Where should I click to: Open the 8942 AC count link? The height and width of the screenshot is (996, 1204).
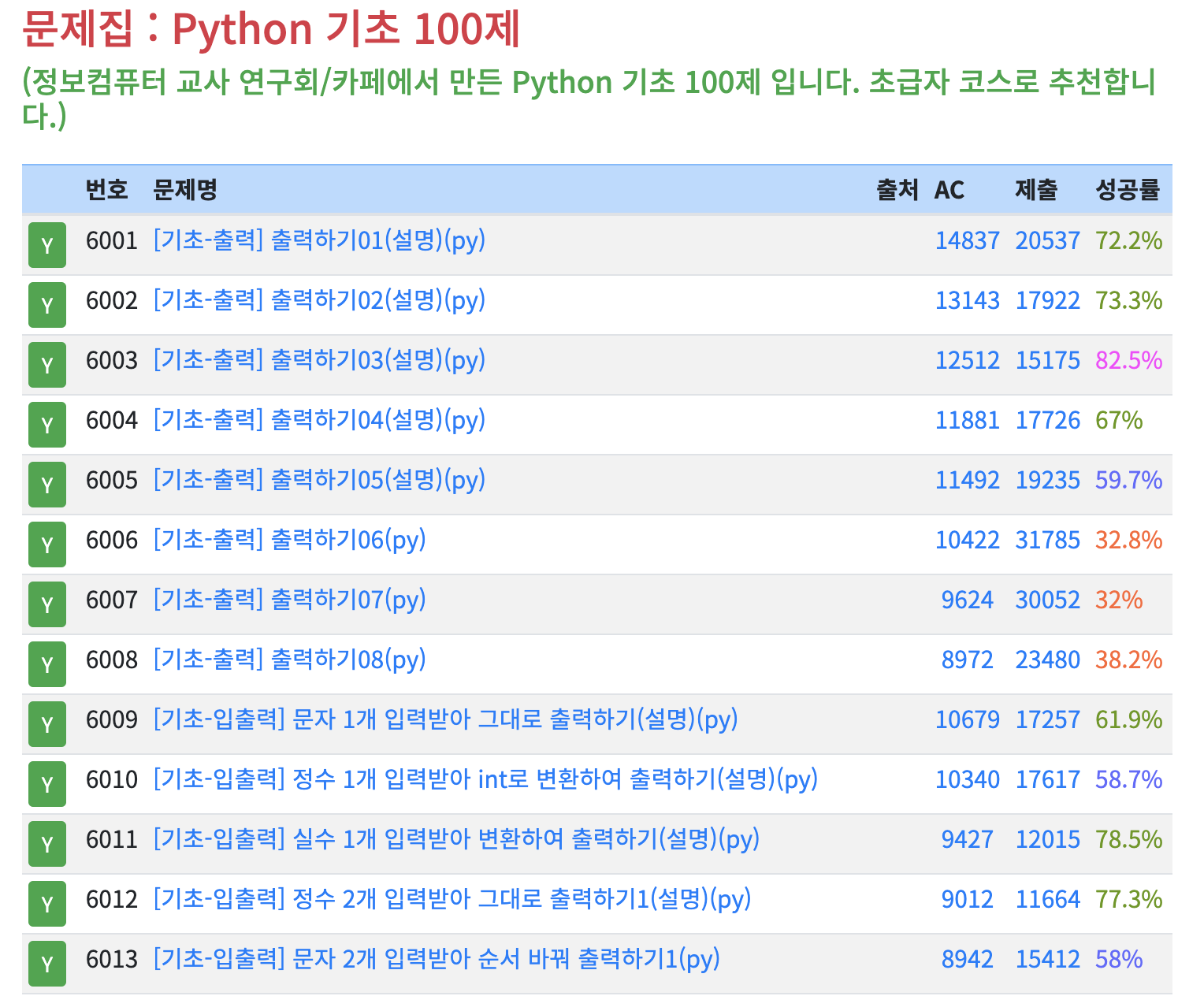(x=967, y=959)
